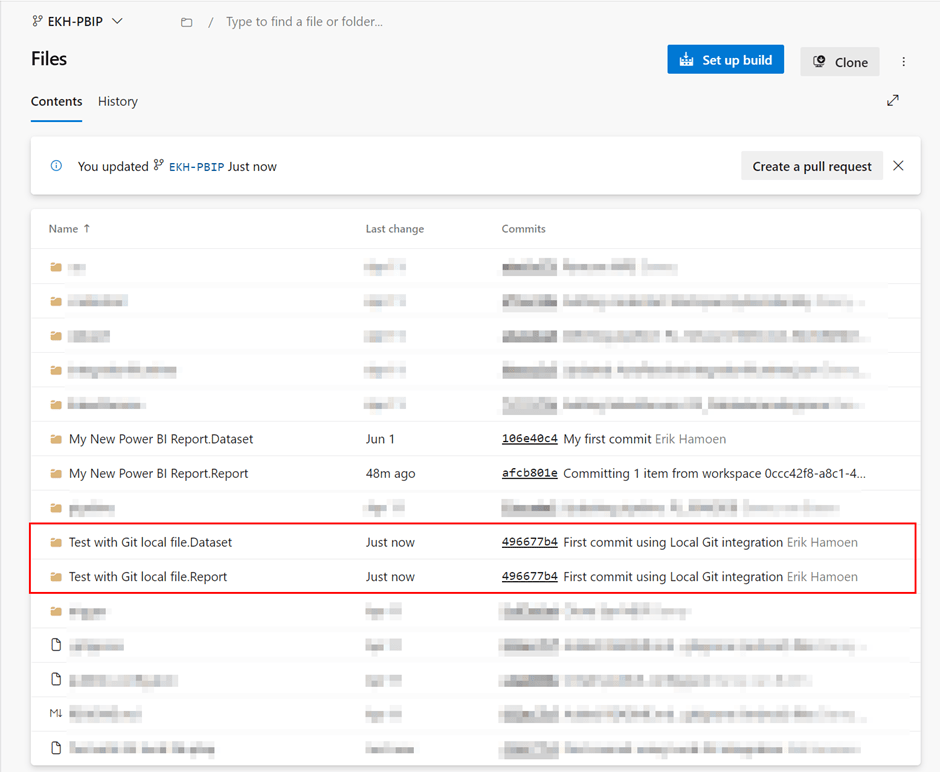The image size is (940, 772).
Task: Click the Set up build button
Action: 725,60
